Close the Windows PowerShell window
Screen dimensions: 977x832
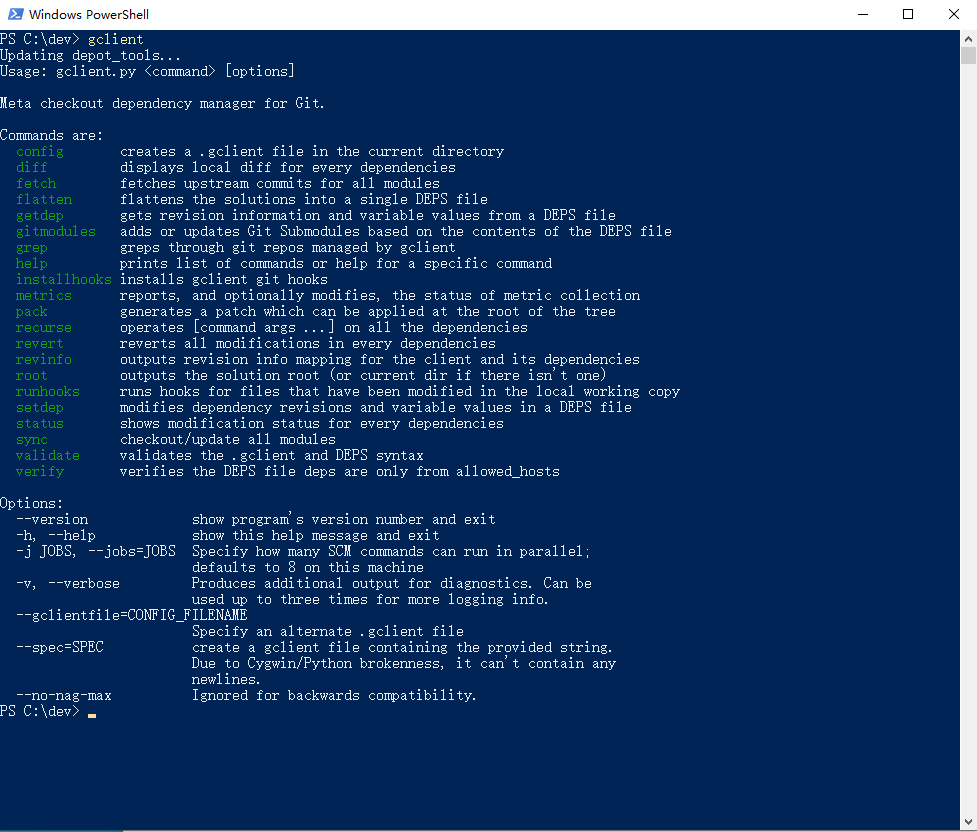(953, 14)
